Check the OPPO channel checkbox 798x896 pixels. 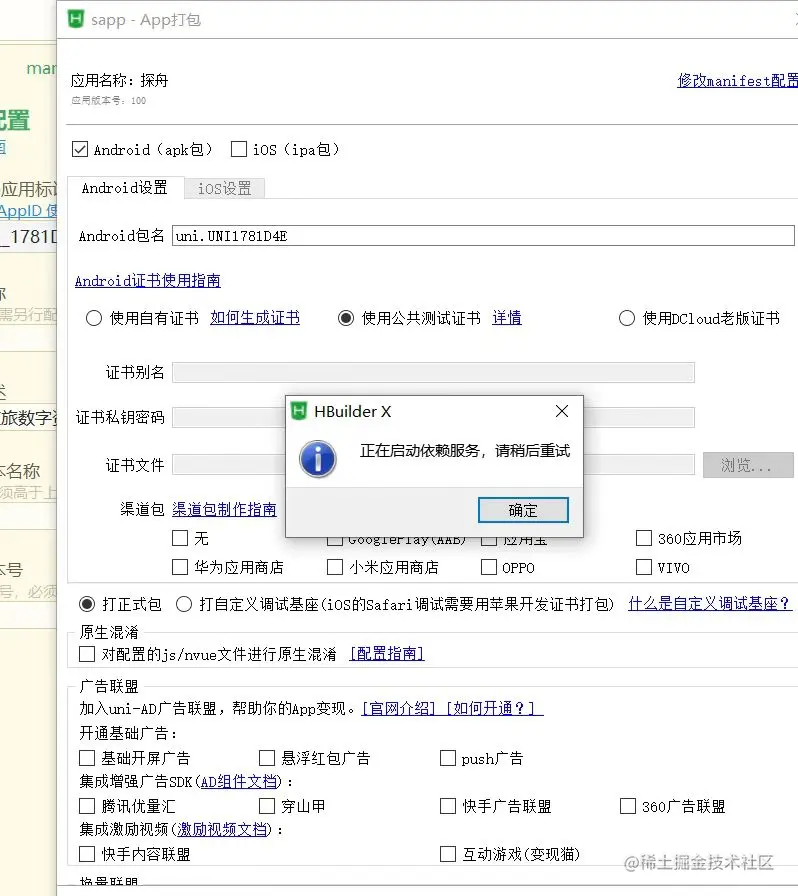pyautogui.click(x=489, y=567)
